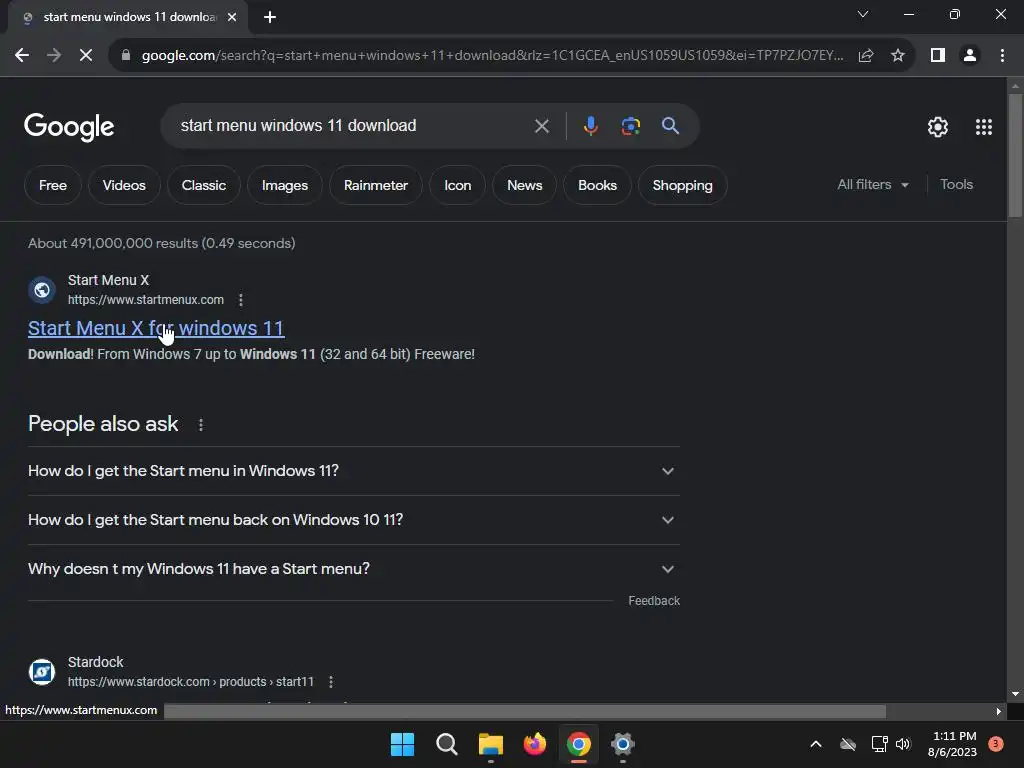
Task: Submit search with magnifier icon
Action: click(670, 126)
